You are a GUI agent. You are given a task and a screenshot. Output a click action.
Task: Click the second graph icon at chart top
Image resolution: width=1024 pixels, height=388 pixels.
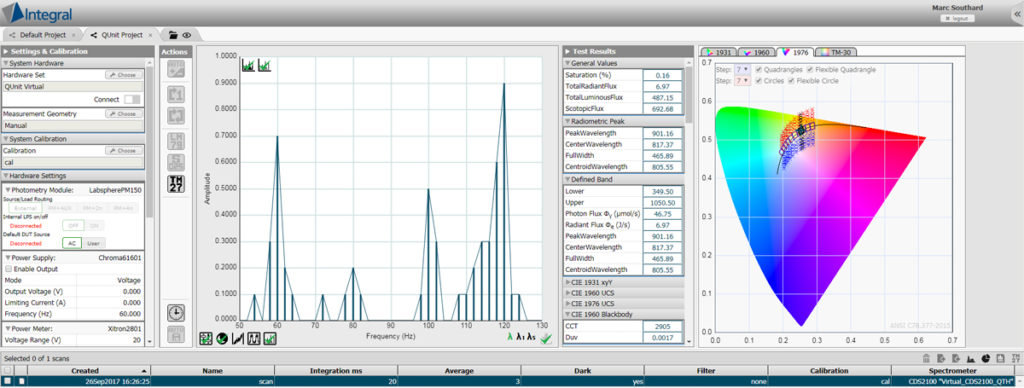point(264,65)
